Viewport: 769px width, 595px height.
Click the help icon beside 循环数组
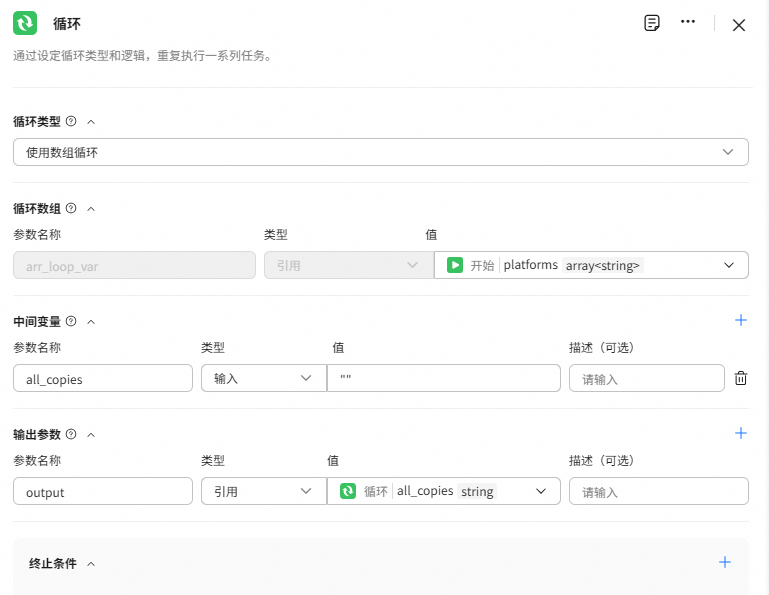click(x=71, y=208)
